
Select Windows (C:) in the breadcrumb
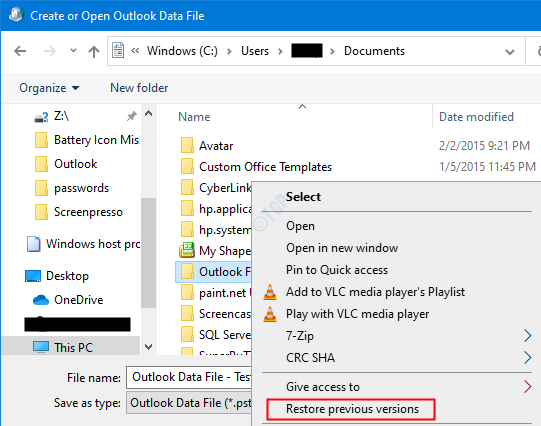[182, 51]
